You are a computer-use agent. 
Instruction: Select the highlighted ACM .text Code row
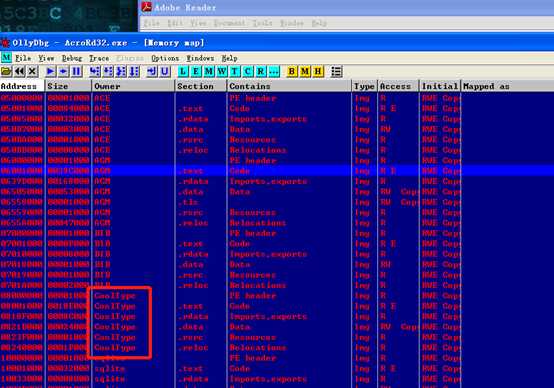click(277, 171)
